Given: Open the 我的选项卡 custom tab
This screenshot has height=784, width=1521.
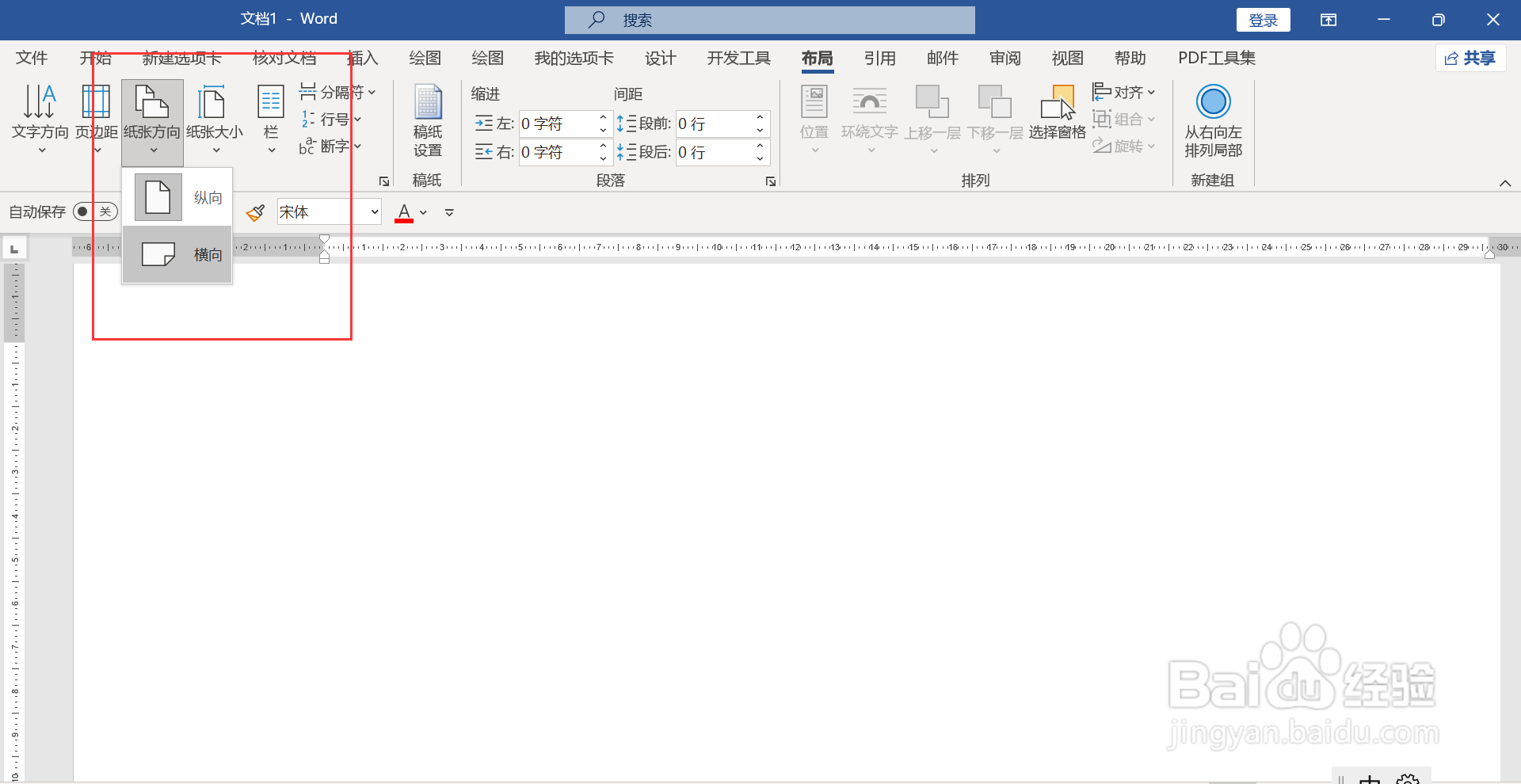Looking at the screenshot, I should click(574, 58).
